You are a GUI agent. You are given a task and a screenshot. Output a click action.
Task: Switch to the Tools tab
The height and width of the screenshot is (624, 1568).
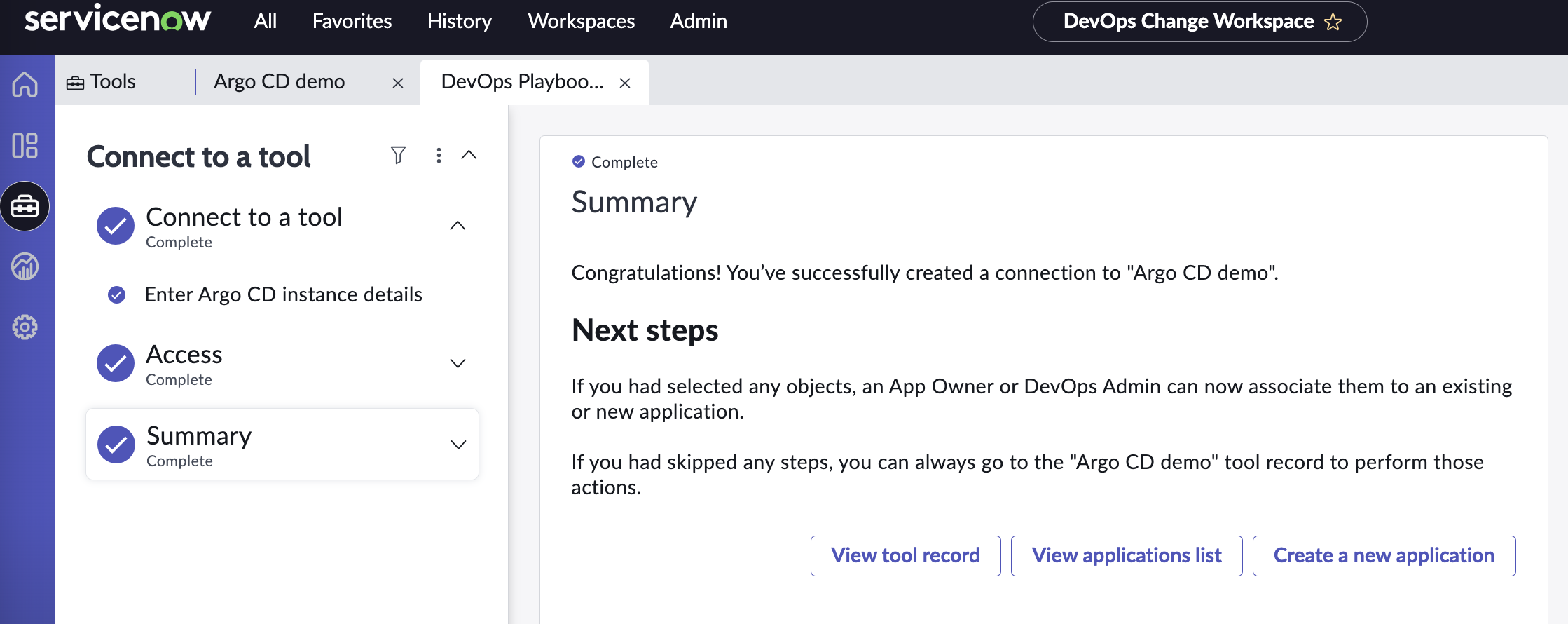102,82
